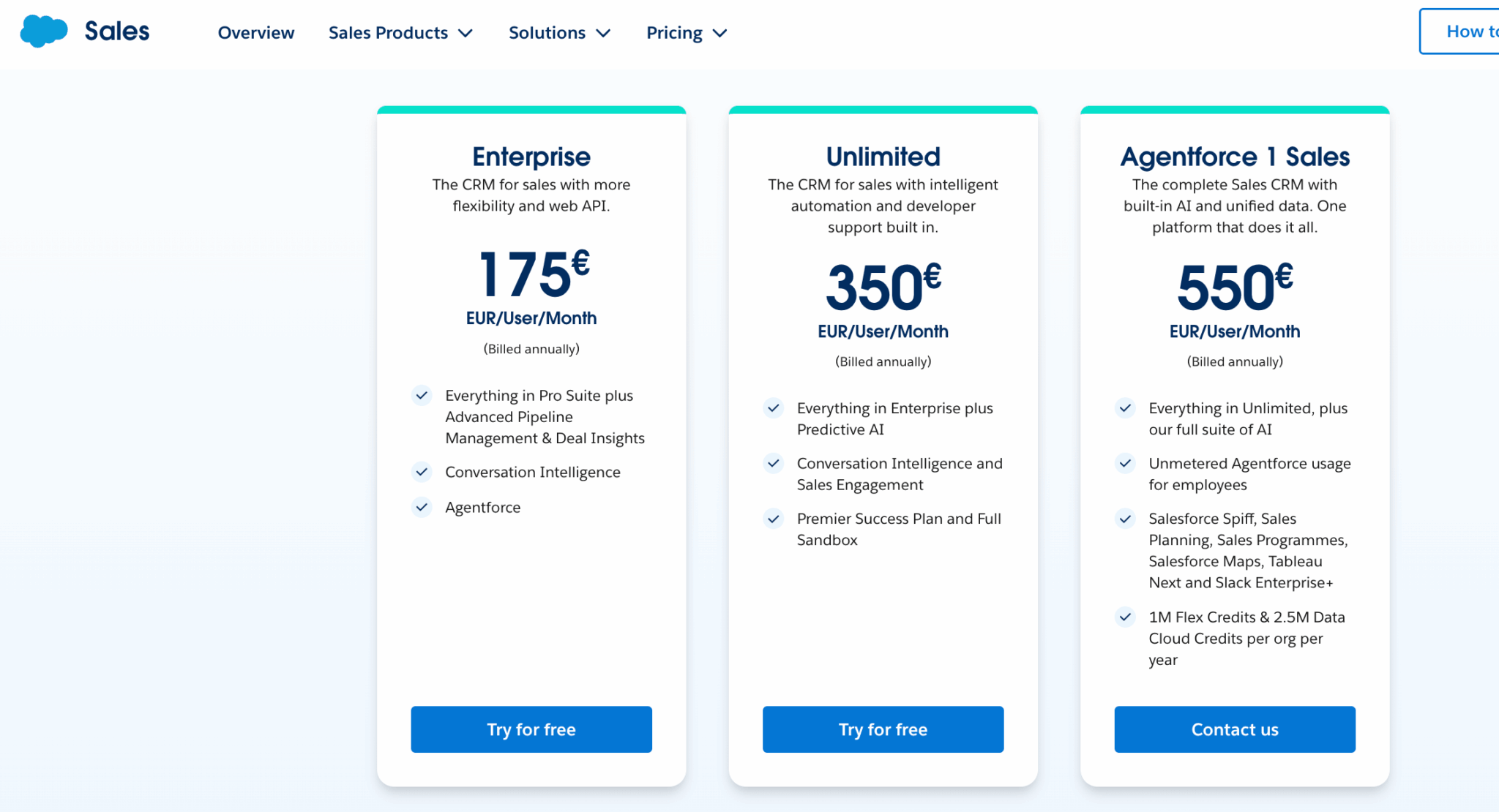Click checkmark beside 1M Flex Credits feature
Image resolution: width=1499 pixels, height=812 pixels.
pos(1126,617)
